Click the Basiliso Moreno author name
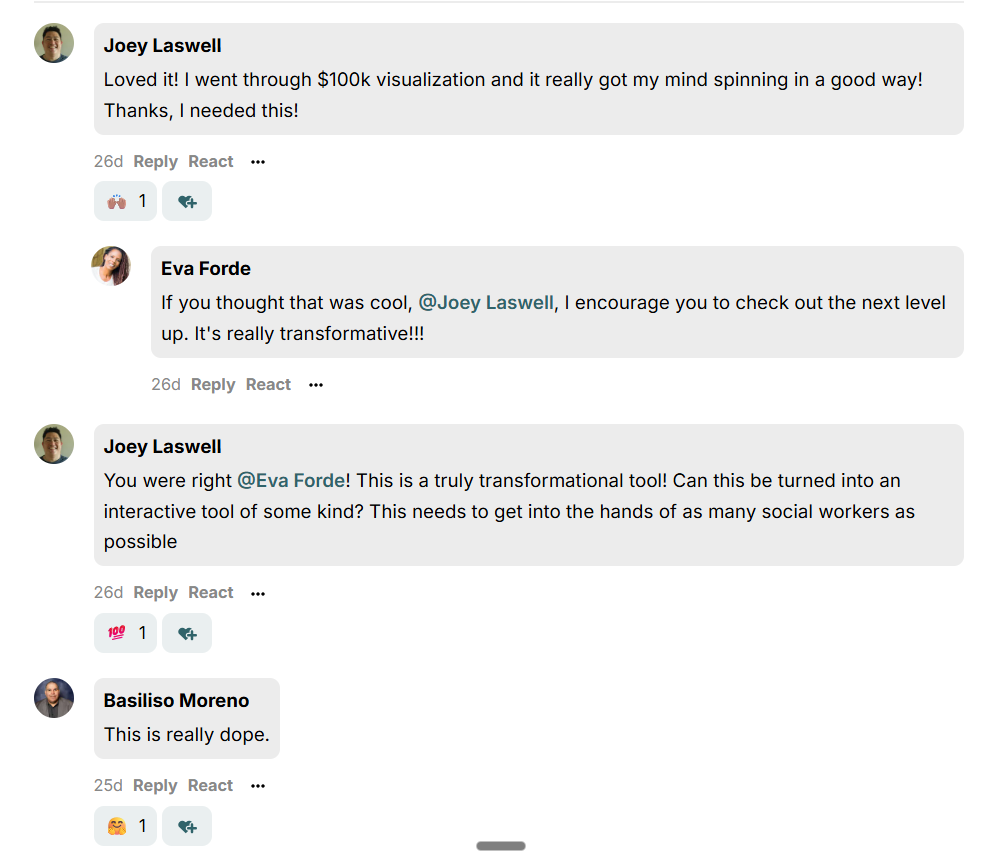This screenshot has height=851, width=998. click(x=176, y=700)
